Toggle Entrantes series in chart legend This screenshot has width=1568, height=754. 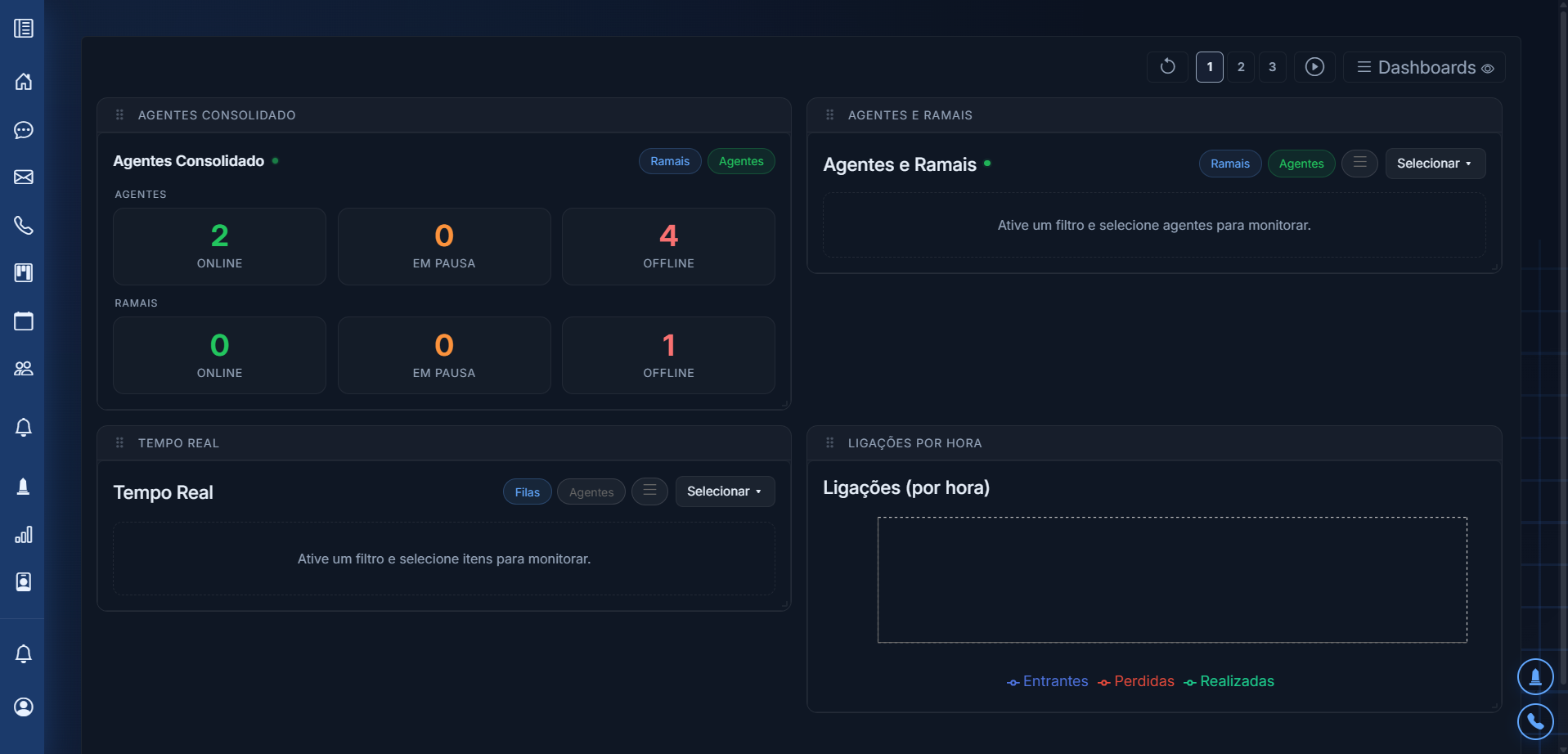point(1047,681)
